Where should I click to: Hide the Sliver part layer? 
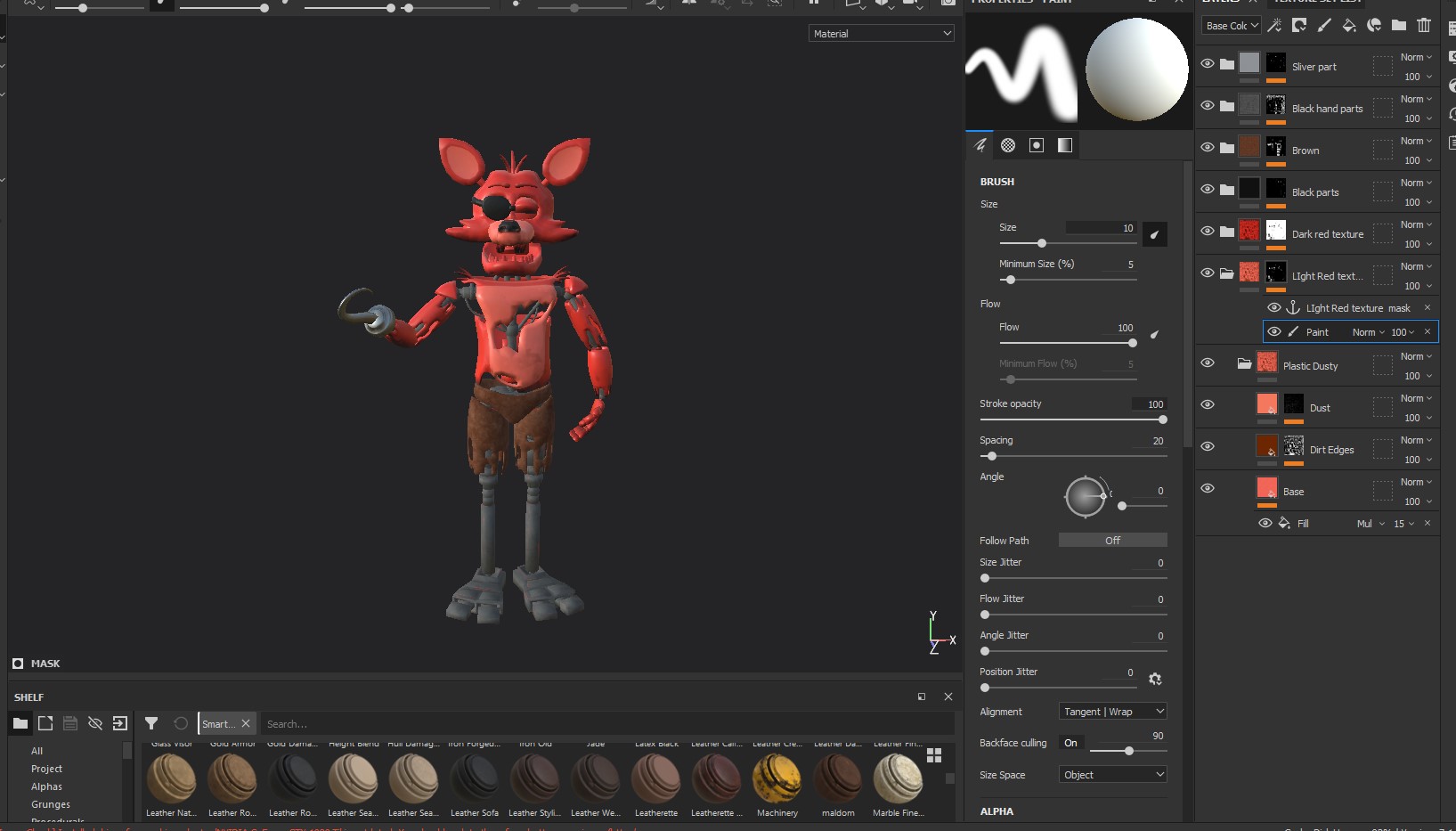pos(1208,63)
